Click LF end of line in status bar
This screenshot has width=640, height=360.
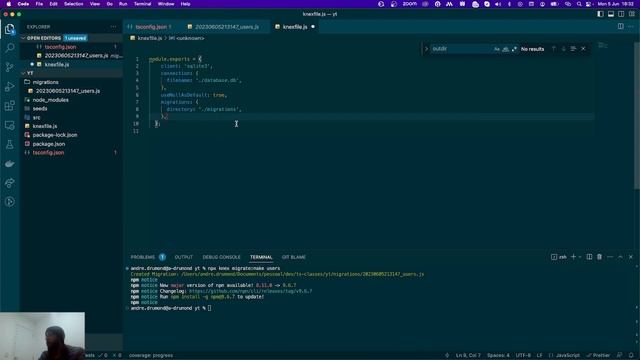point(540,355)
